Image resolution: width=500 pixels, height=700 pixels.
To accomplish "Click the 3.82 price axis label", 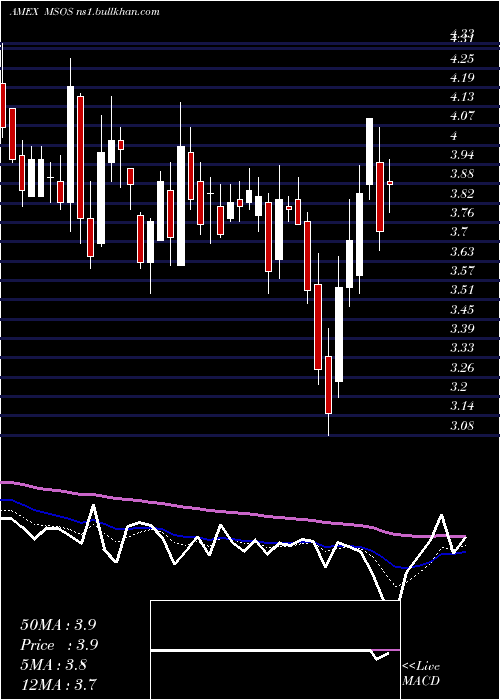I will [462, 193].
